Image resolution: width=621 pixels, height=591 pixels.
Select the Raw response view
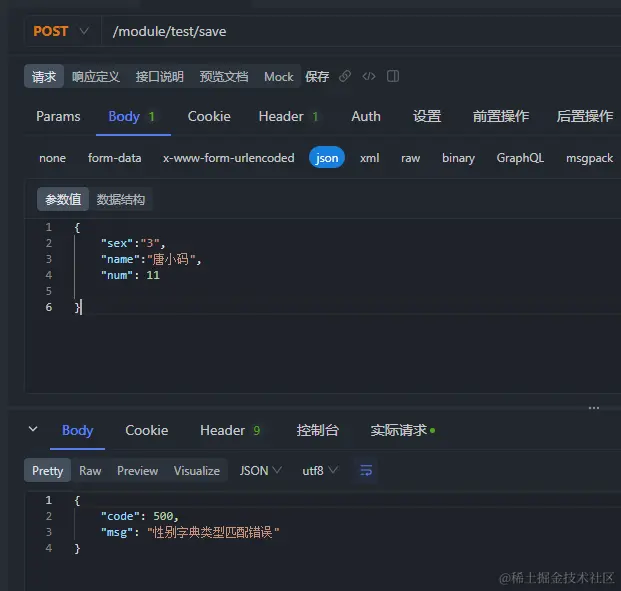tap(90, 471)
